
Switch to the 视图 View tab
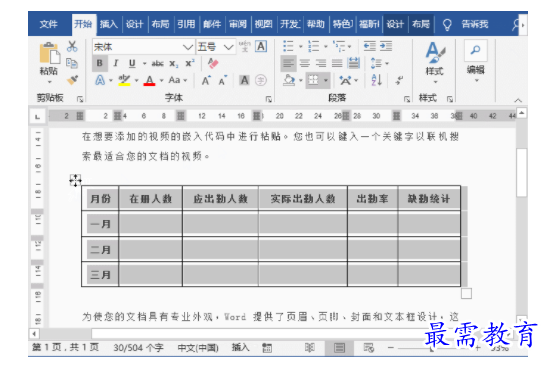(x=263, y=24)
